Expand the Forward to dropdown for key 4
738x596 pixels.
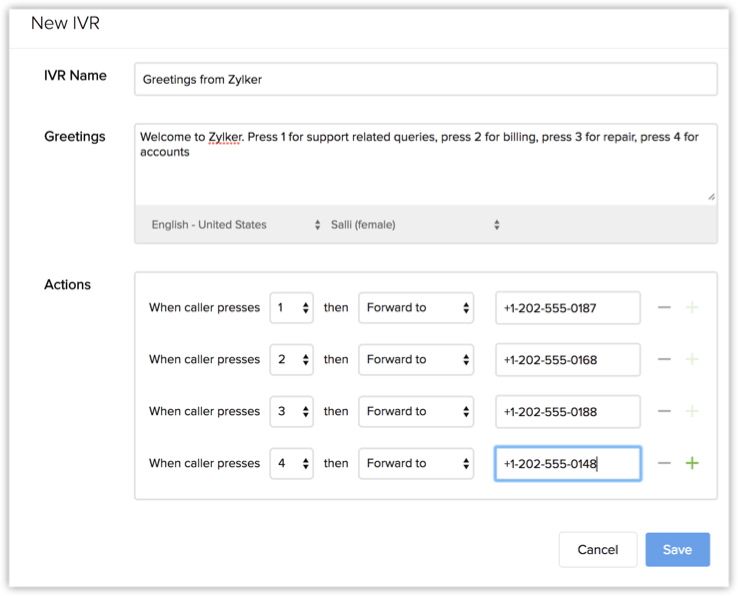tap(416, 464)
